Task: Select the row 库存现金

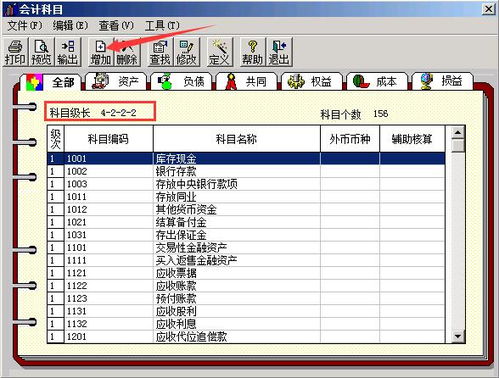Action: (246, 158)
